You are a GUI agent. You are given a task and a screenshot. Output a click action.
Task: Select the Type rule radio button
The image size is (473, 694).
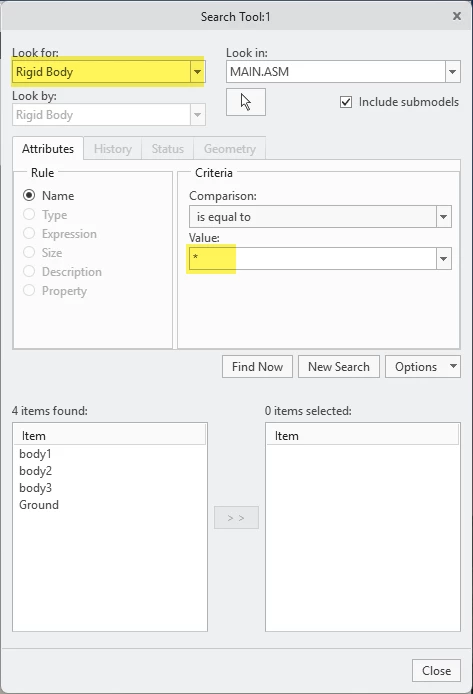(x=29, y=214)
